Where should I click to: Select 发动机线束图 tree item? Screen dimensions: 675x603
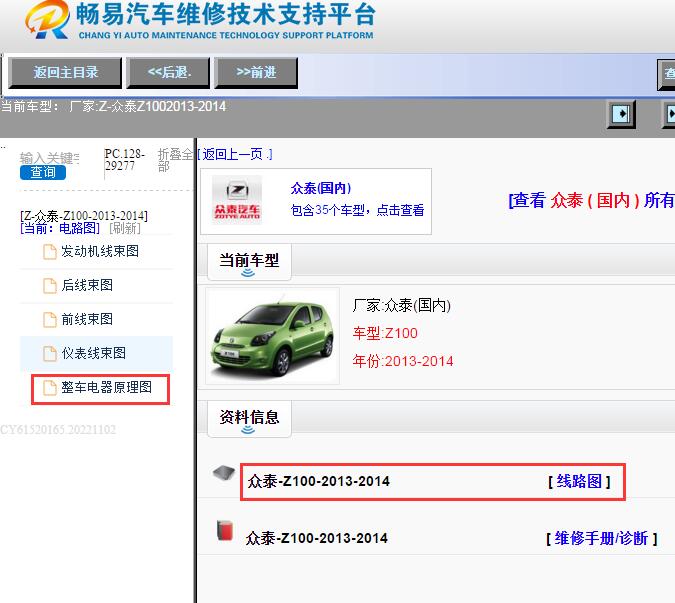(100, 251)
